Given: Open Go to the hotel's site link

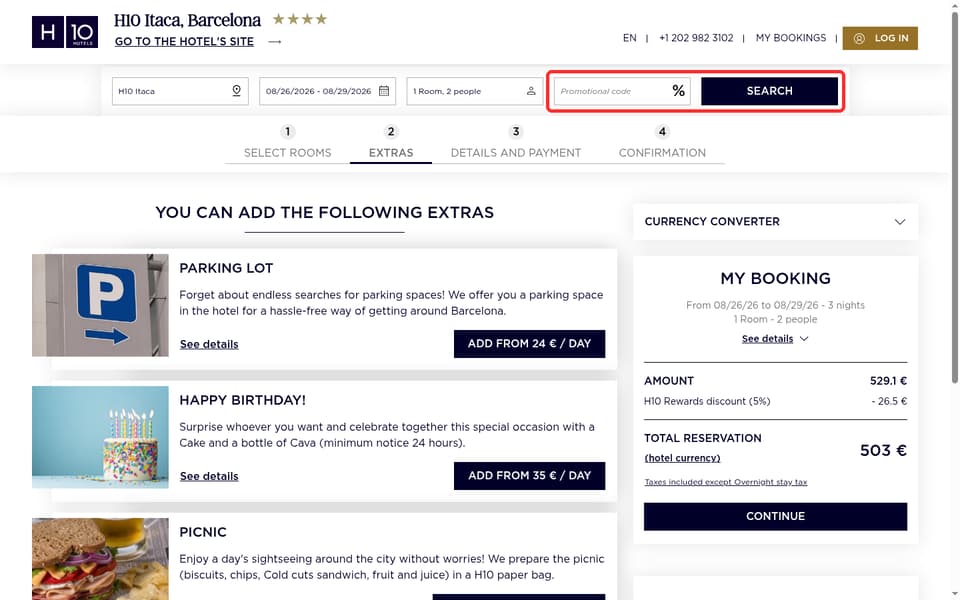Looking at the screenshot, I should tap(184, 42).
